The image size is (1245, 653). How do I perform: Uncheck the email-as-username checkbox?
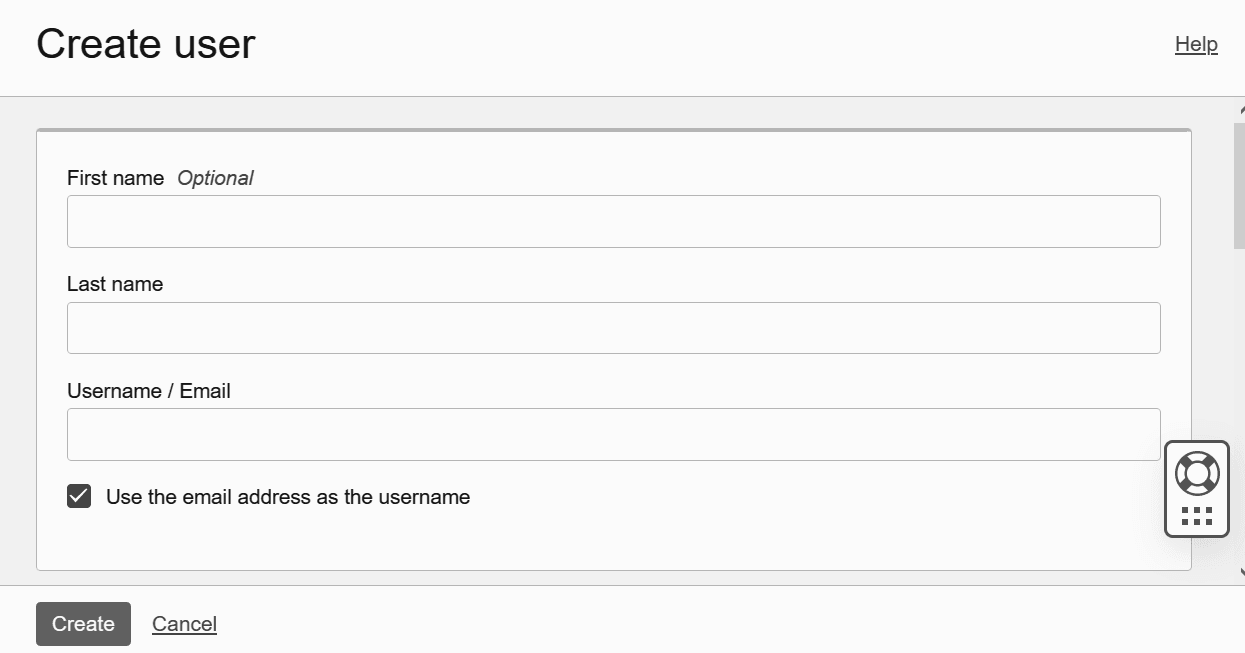pyautogui.click(x=79, y=496)
